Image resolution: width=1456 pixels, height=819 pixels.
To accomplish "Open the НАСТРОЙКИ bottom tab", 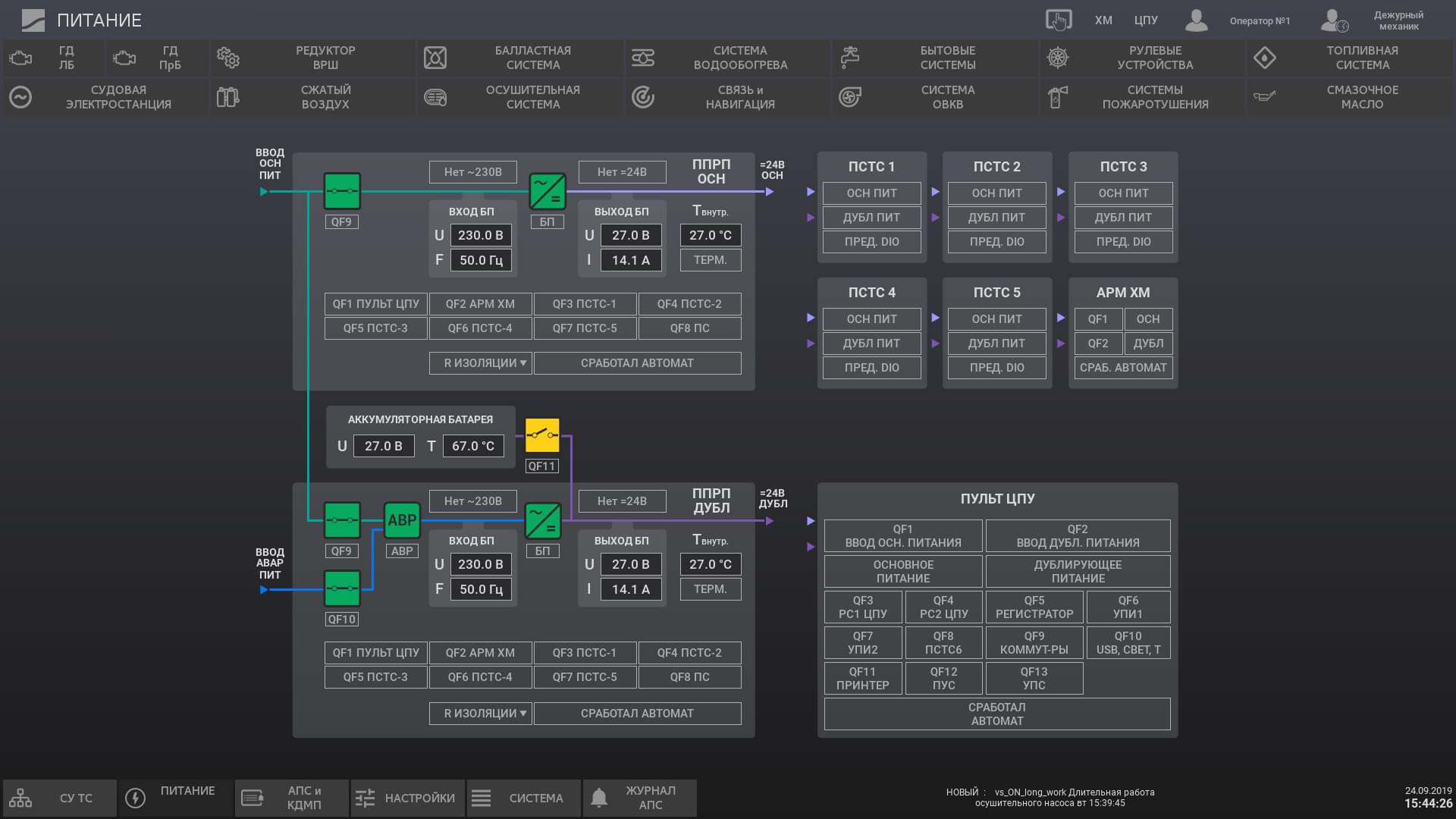I will (407, 798).
